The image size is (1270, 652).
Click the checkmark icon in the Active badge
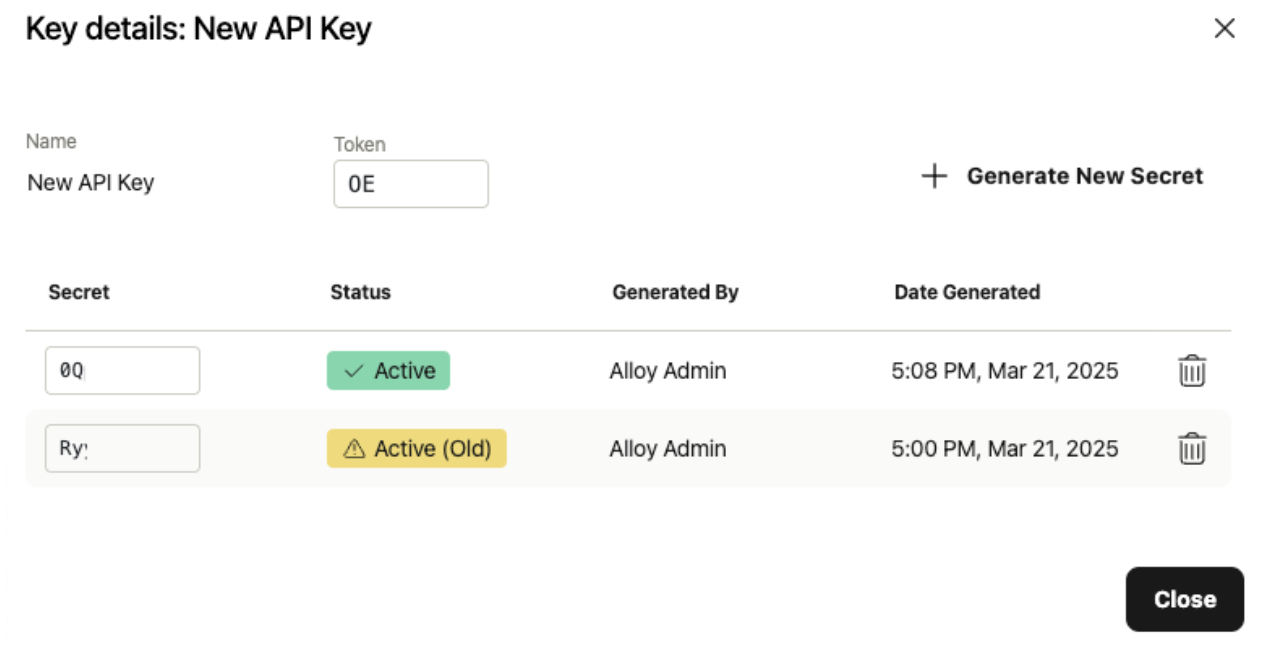[353, 371]
